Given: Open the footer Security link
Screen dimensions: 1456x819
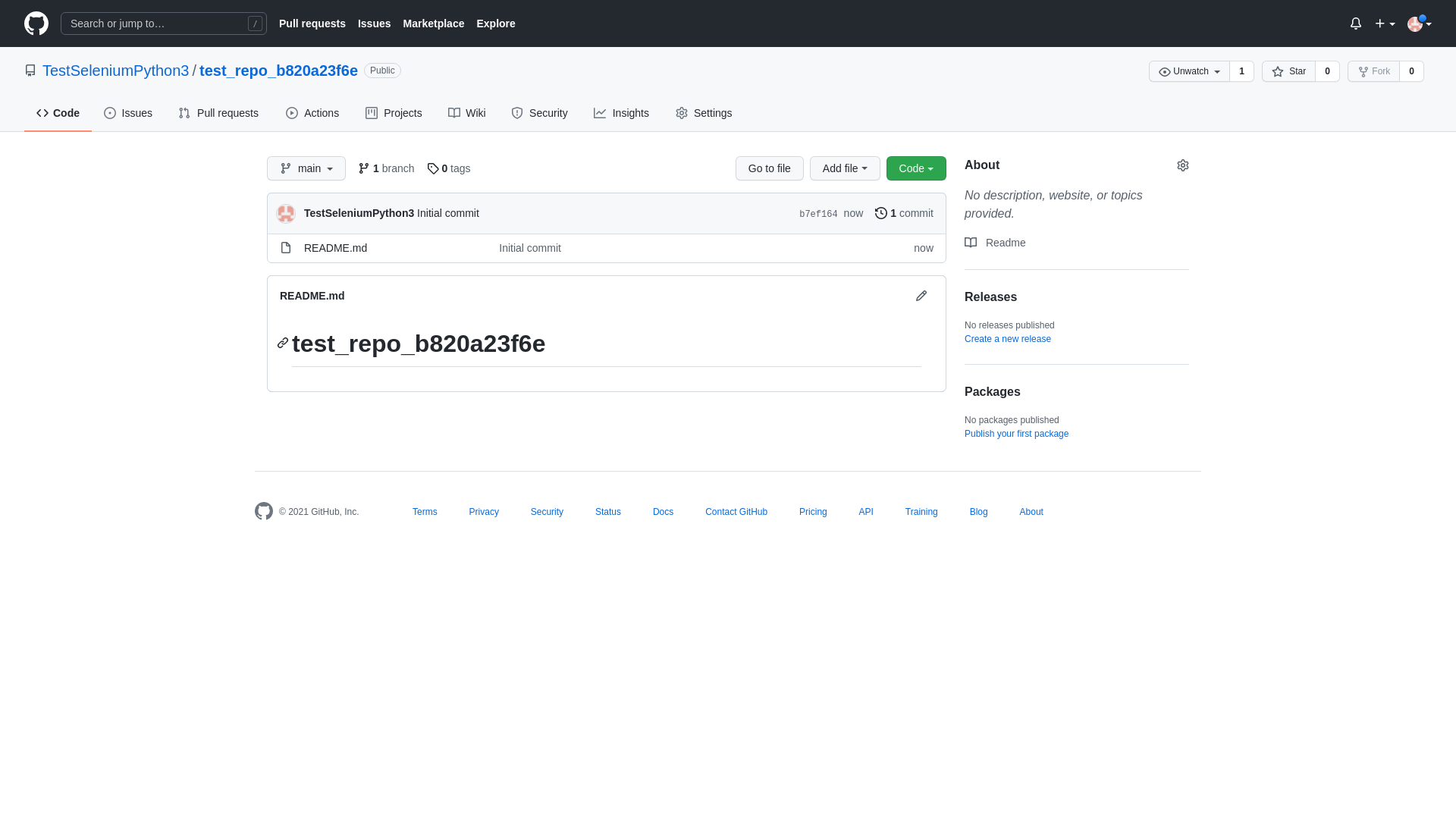Looking at the screenshot, I should click(x=547, y=512).
